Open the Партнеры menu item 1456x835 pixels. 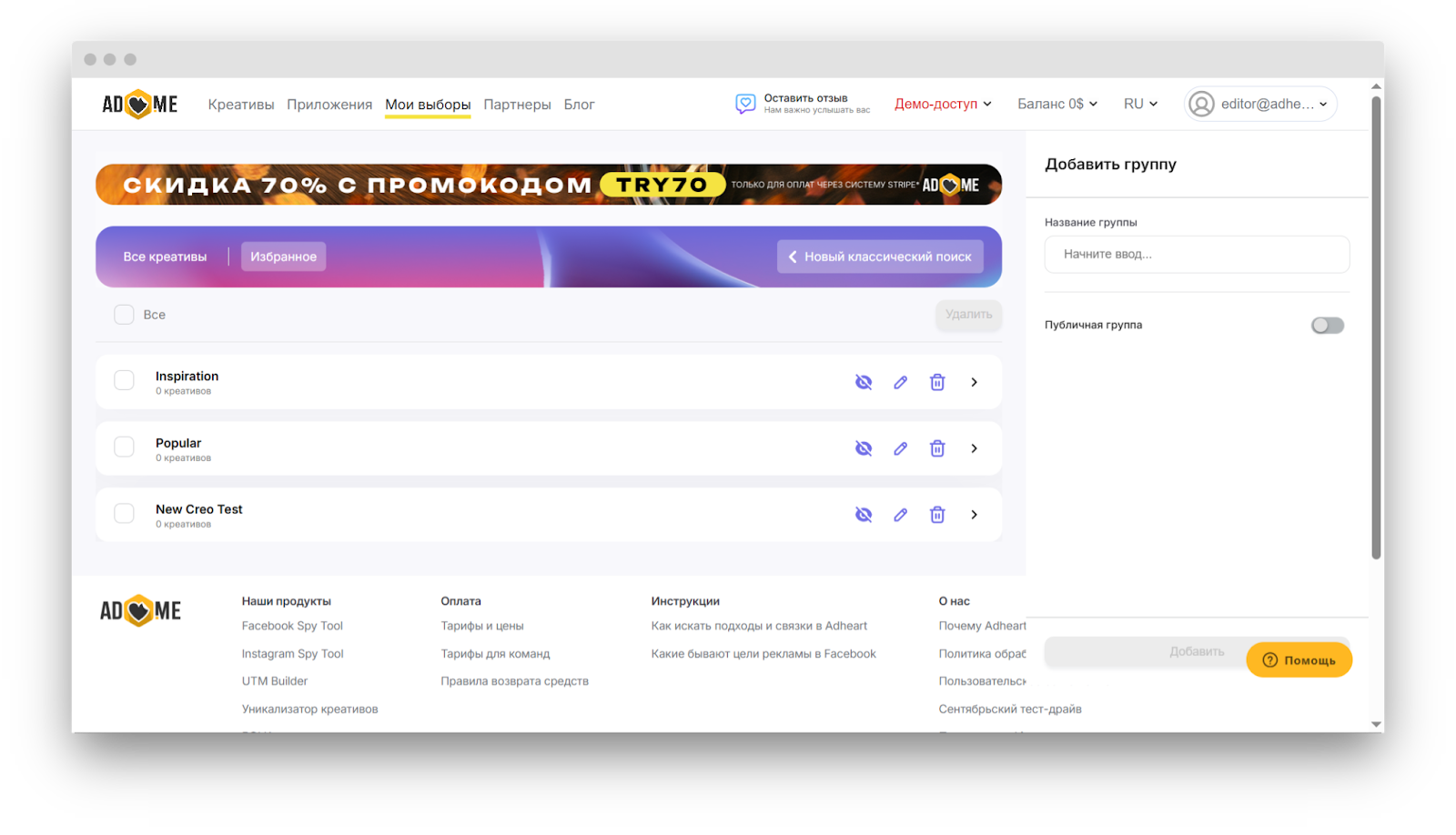[517, 104]
